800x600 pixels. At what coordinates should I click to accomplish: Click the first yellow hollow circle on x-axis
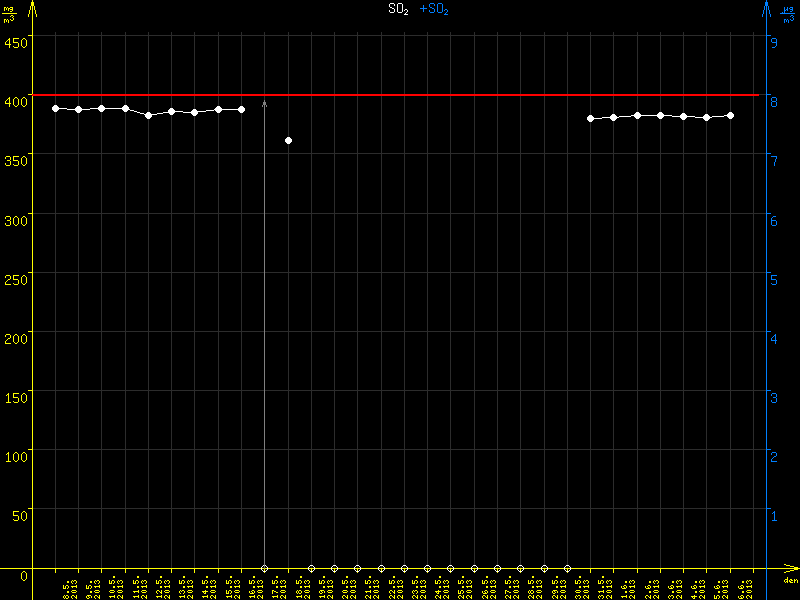(x=265, y=569)
